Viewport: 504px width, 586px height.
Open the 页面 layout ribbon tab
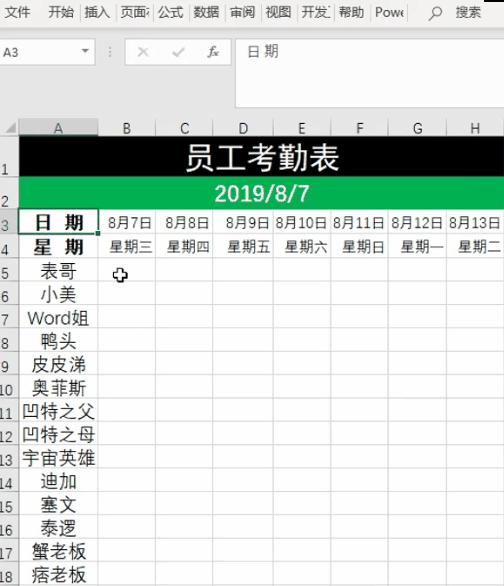point(134,12)
